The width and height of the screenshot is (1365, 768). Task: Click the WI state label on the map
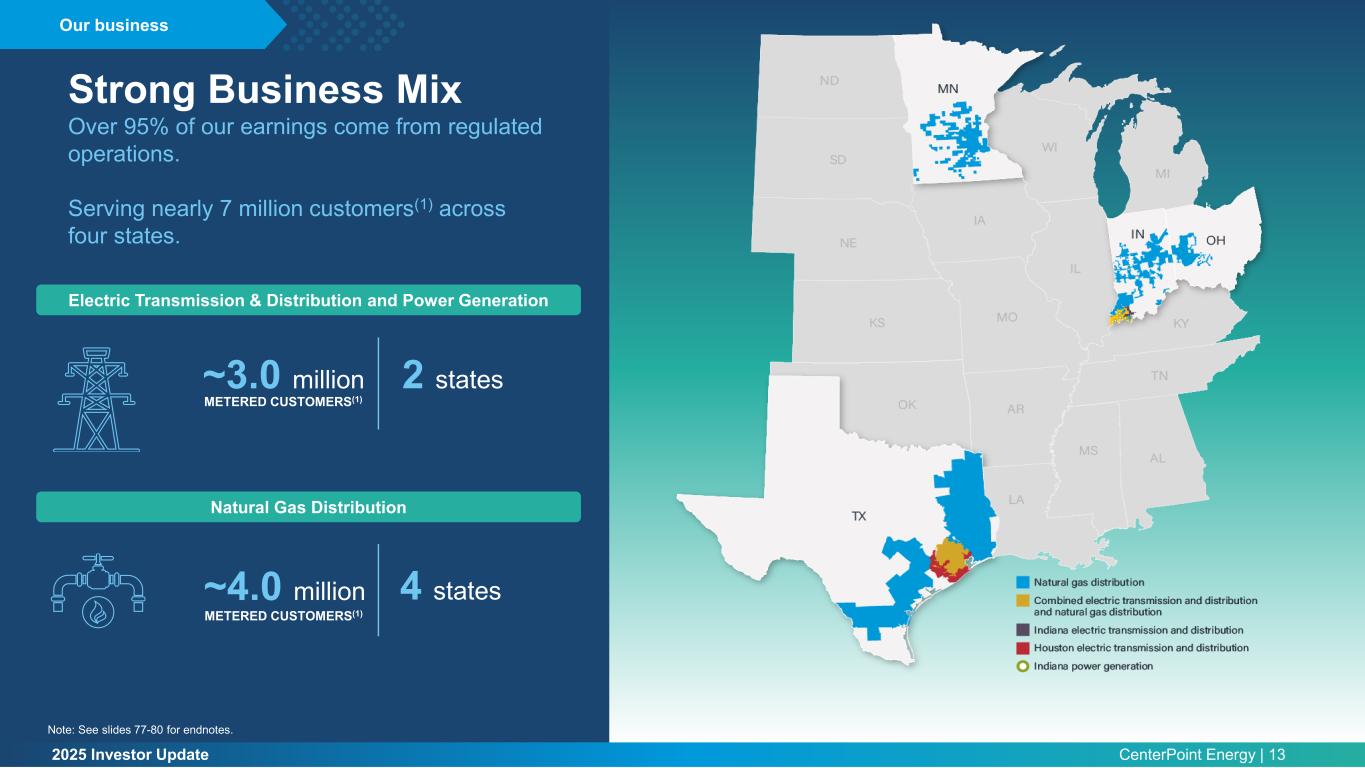tap(1050, 148)
